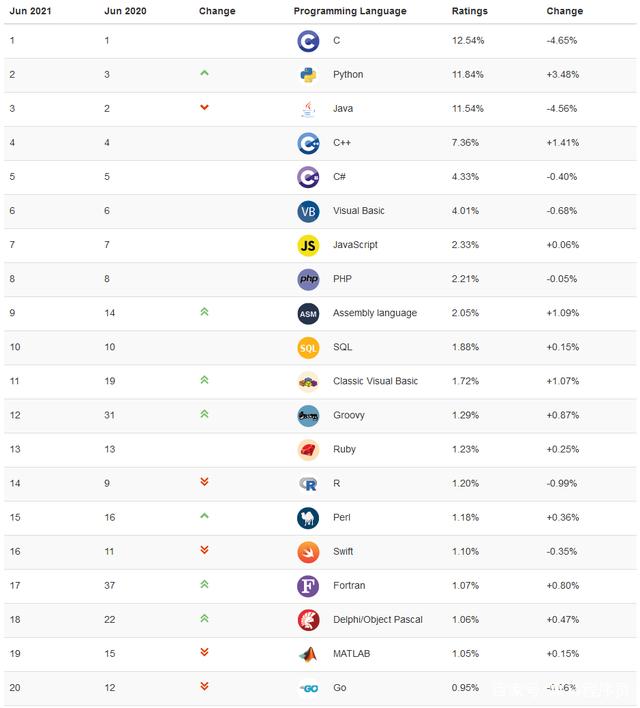The width and height of the screenshot is (640, 708).
Task: Click the MATLAB logo icon
Action: (308, 653)
